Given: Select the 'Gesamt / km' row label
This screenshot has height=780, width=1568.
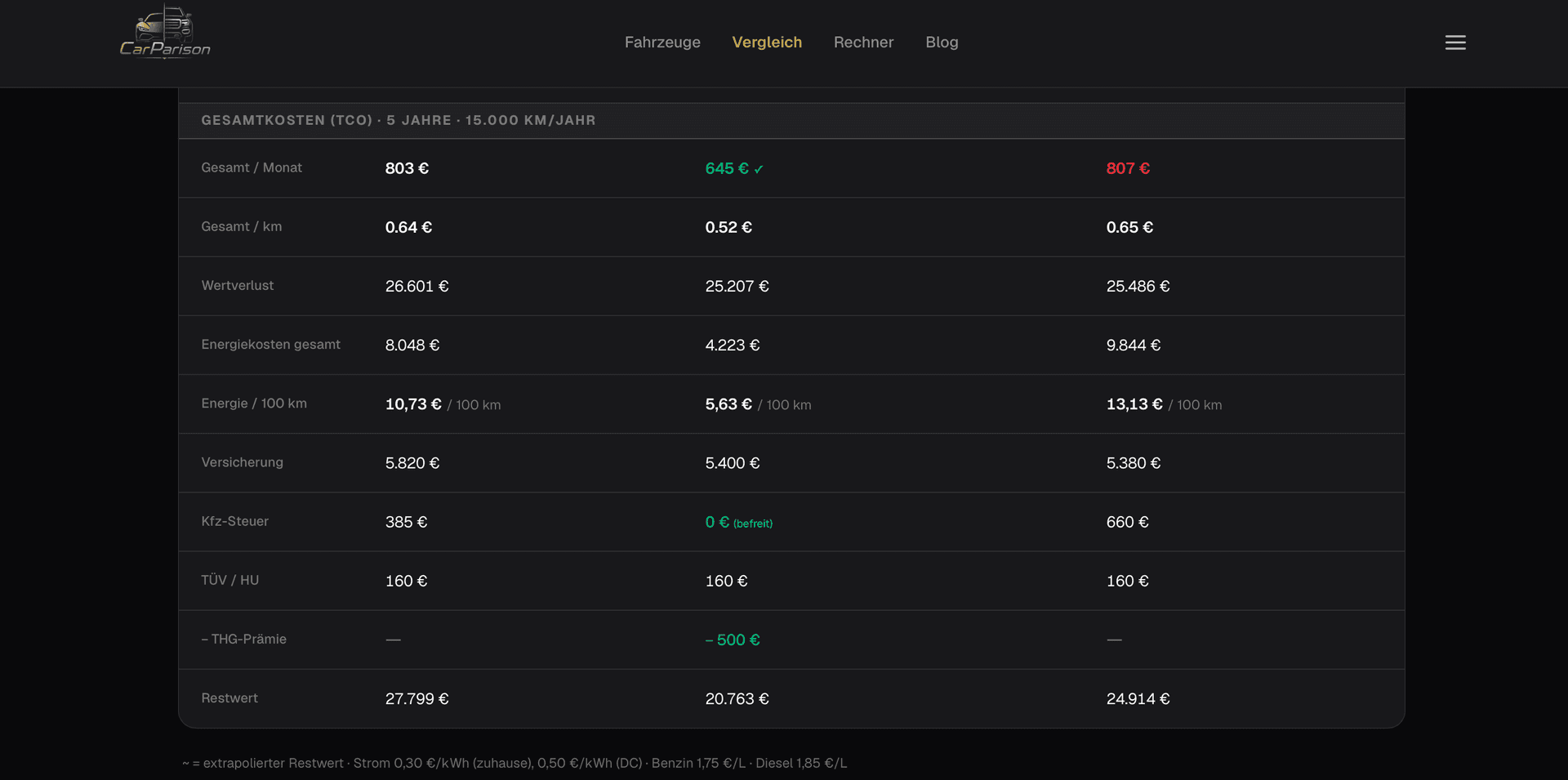Looking at the screenshot, I should click(242, 226).
